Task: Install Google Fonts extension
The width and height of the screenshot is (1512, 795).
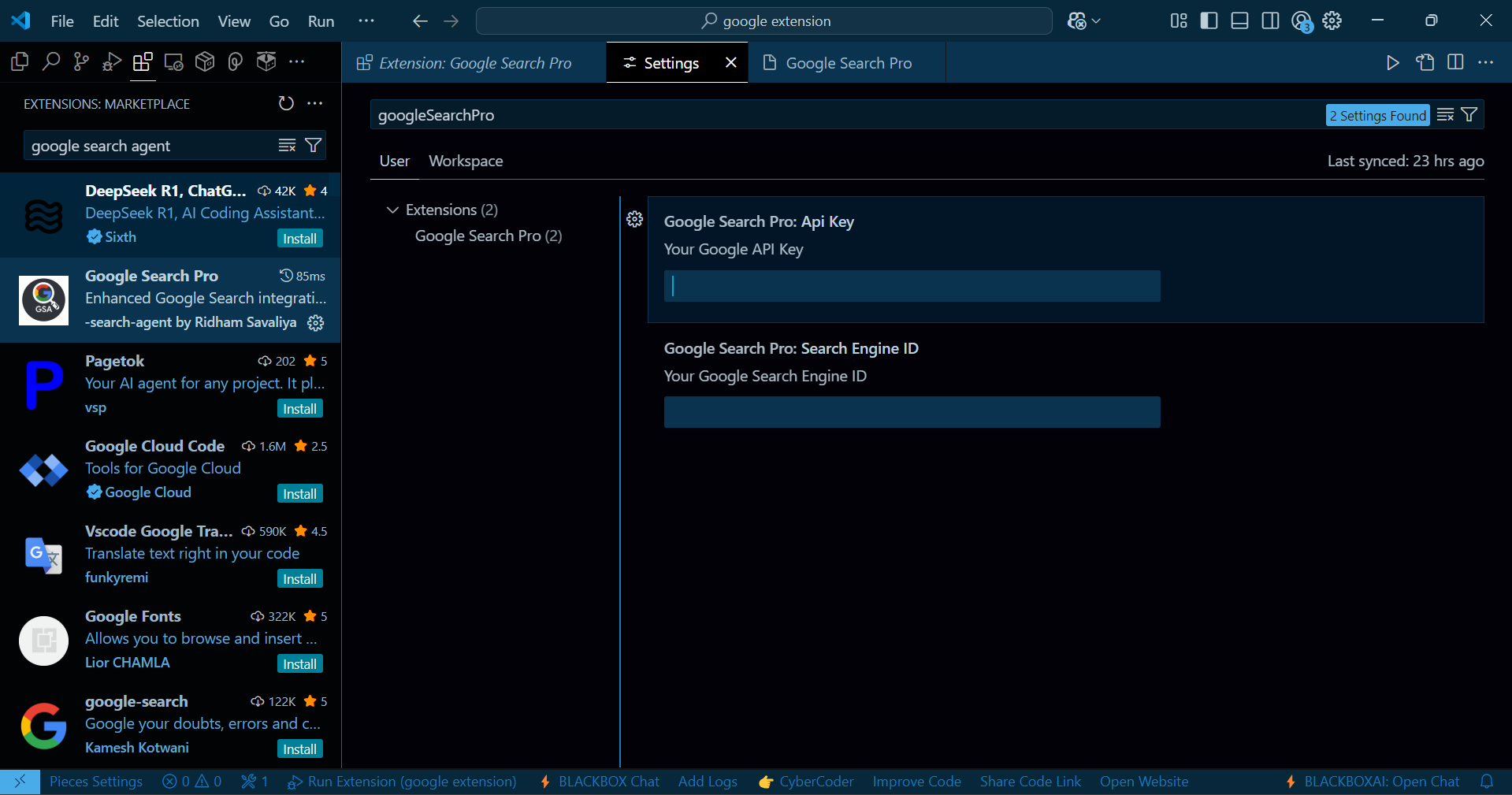Action: coord(300,663)
